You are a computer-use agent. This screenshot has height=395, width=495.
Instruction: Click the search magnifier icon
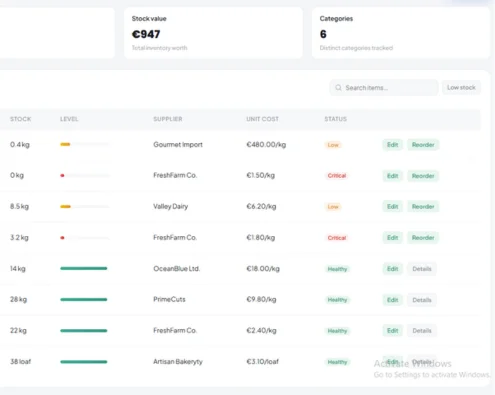click(x=338, y=88)
